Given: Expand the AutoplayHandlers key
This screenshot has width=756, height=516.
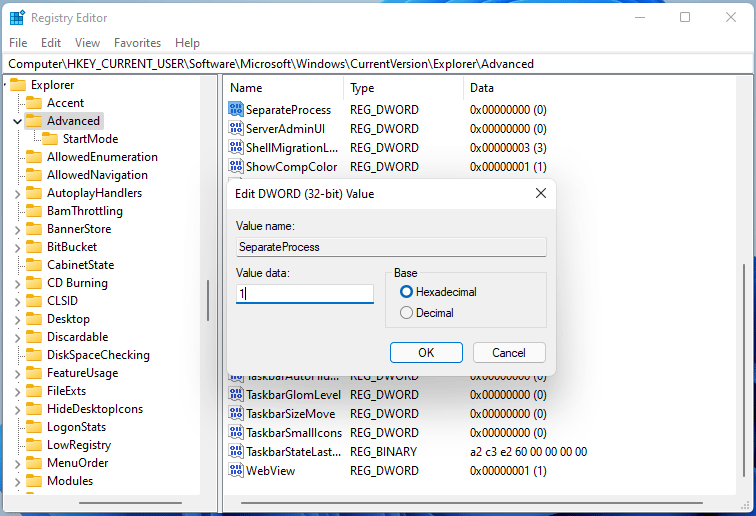Looking at the screenshot, I should [17, 194].
